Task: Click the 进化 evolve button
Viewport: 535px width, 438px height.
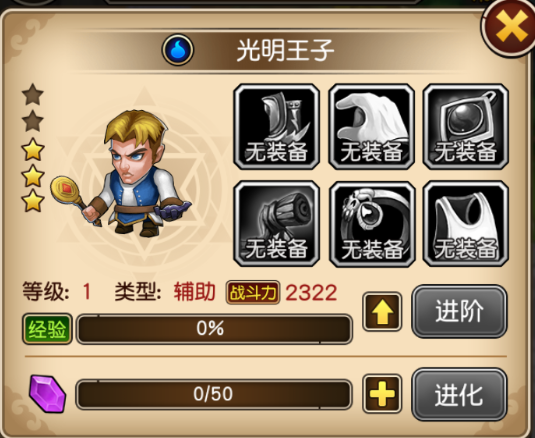Action: click(x=459, y=394)
